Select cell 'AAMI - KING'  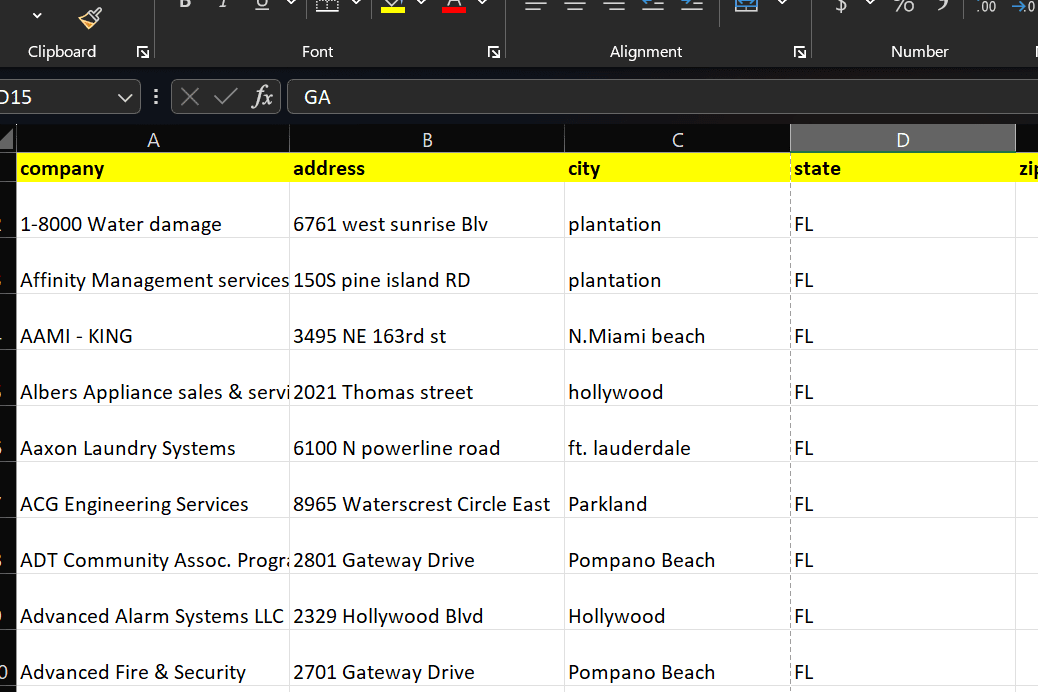[153, 322]
